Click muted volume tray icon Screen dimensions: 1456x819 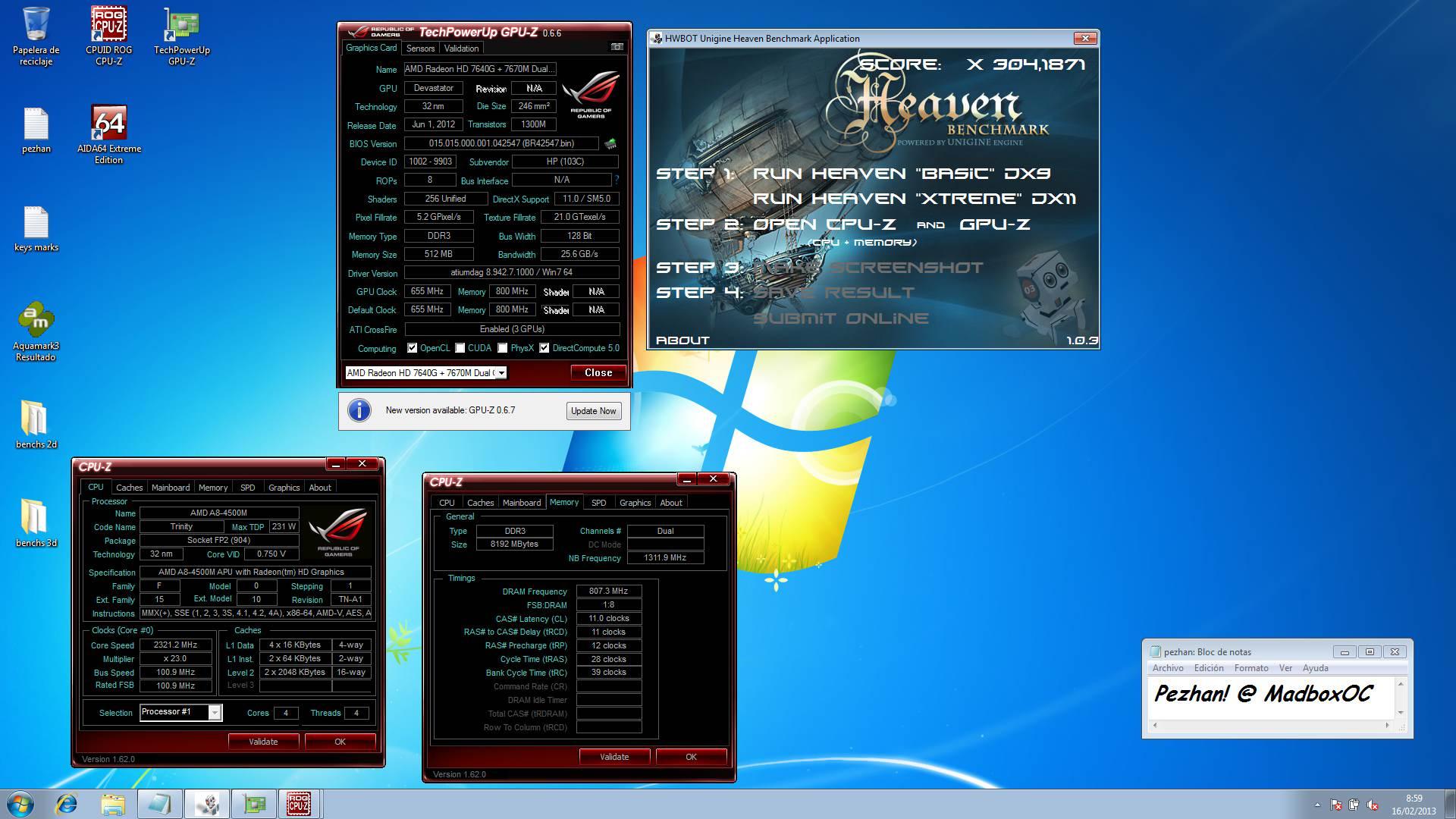tap(1373, 805)
